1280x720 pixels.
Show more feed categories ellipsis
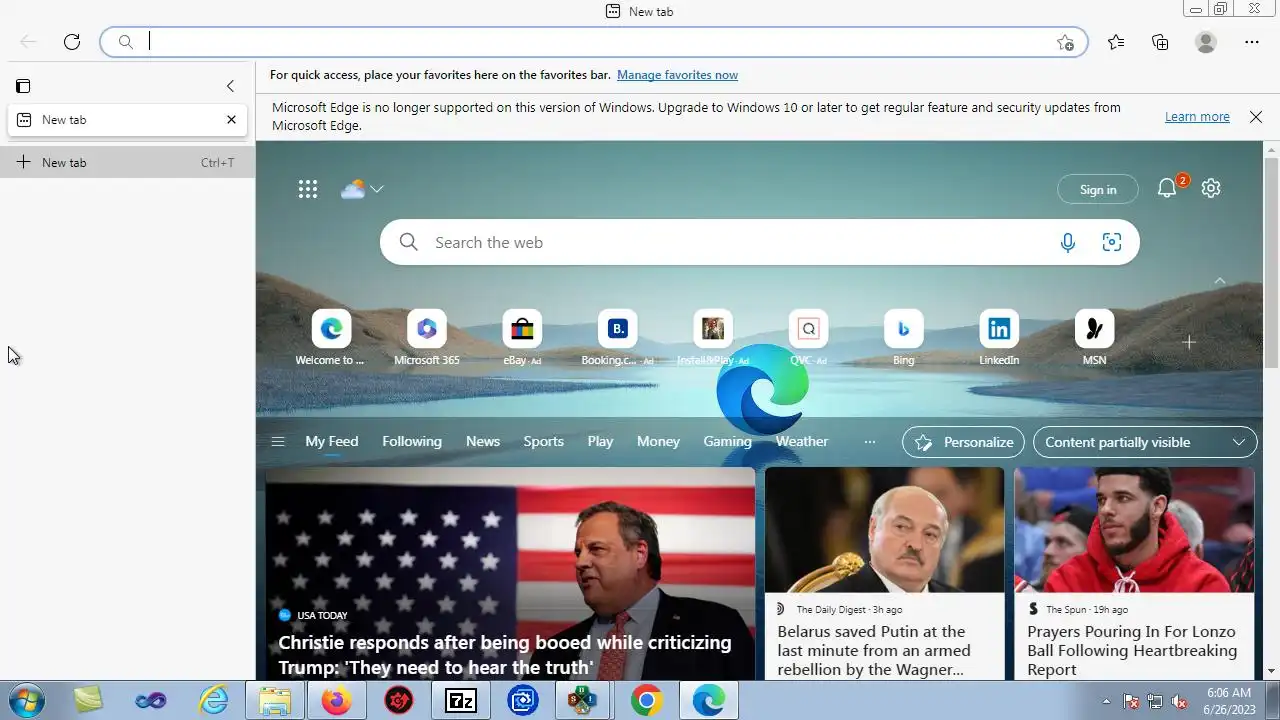[x=870, y=441]
